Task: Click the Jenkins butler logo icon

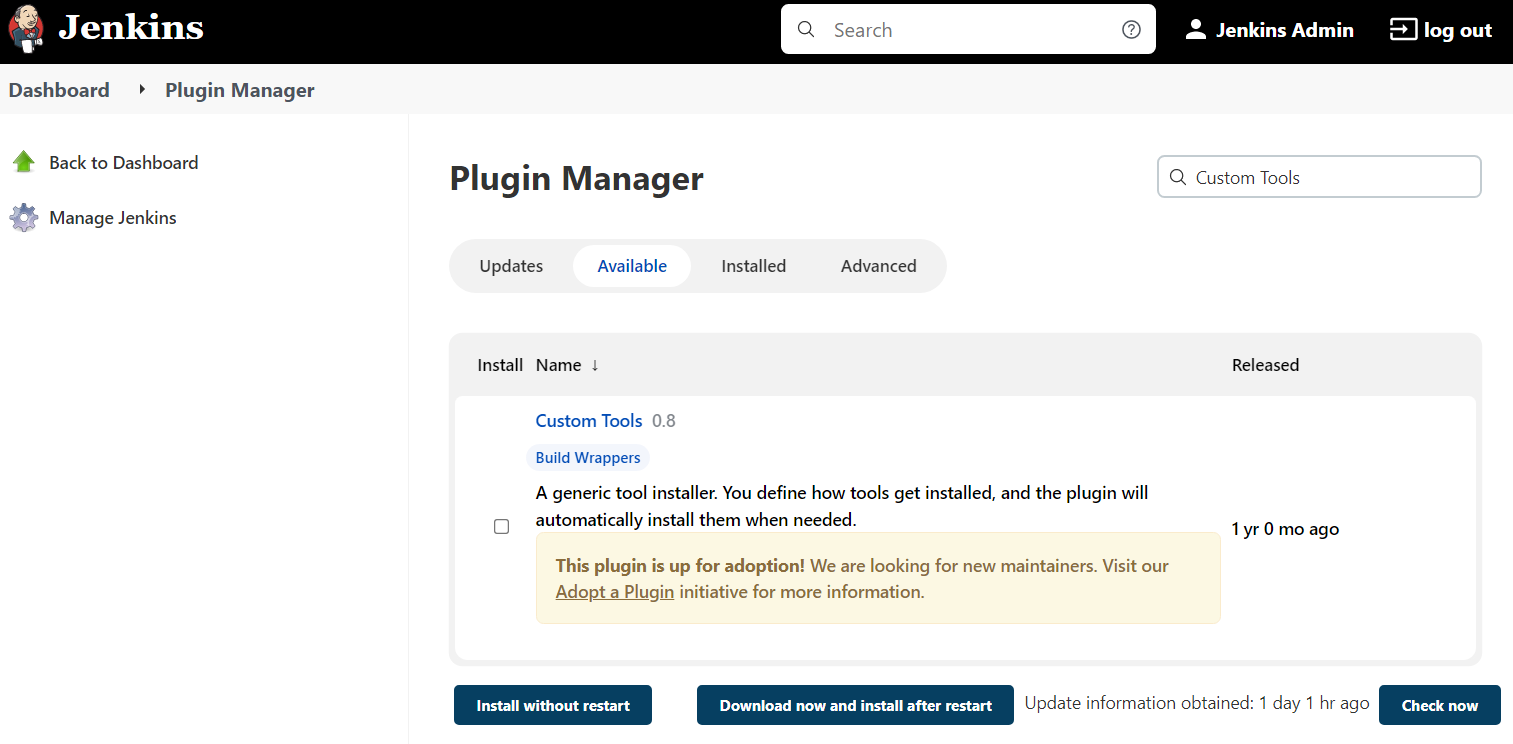Action: (26, 28)
